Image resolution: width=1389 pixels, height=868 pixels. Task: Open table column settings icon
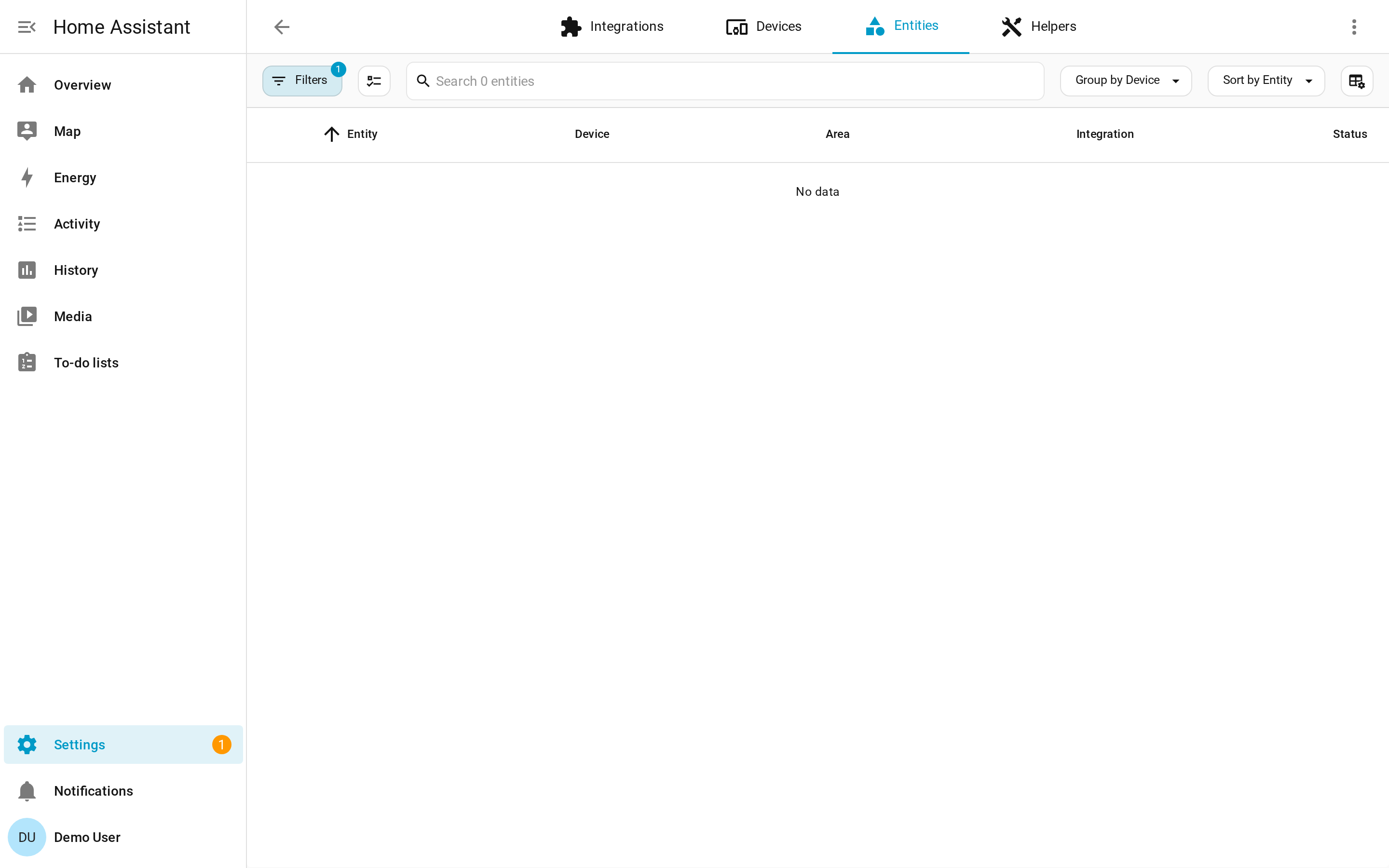[1356, 81]
